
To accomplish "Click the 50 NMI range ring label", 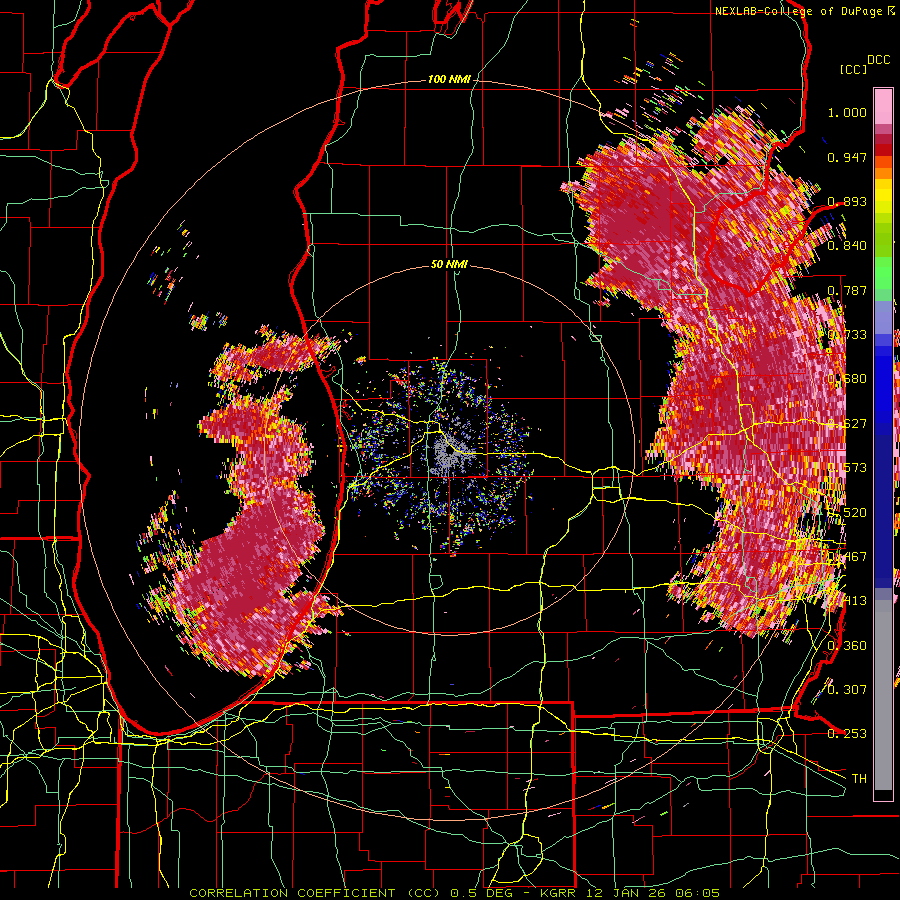I will 449,265.
